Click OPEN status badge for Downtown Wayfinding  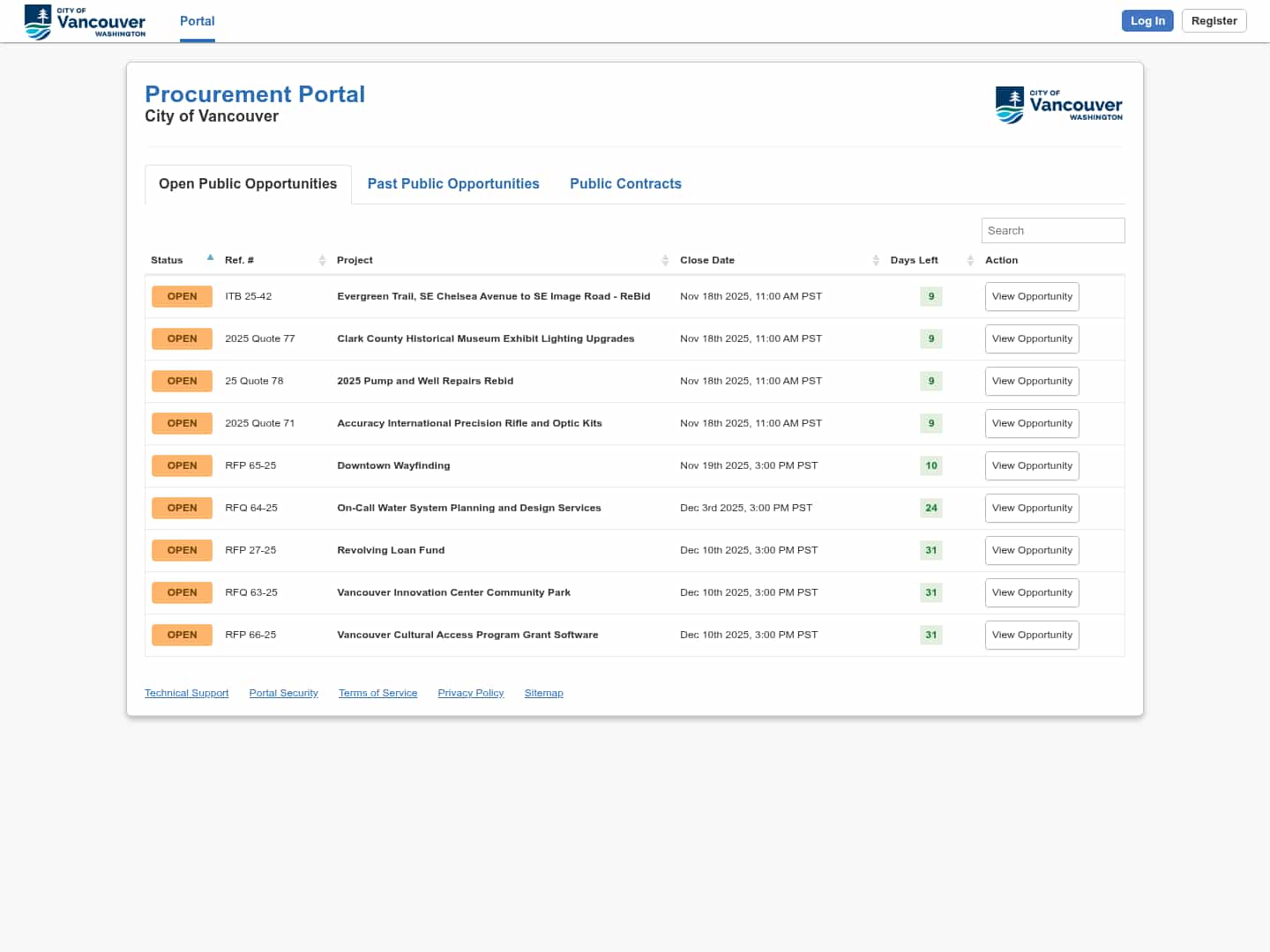(x=182, y=465)
